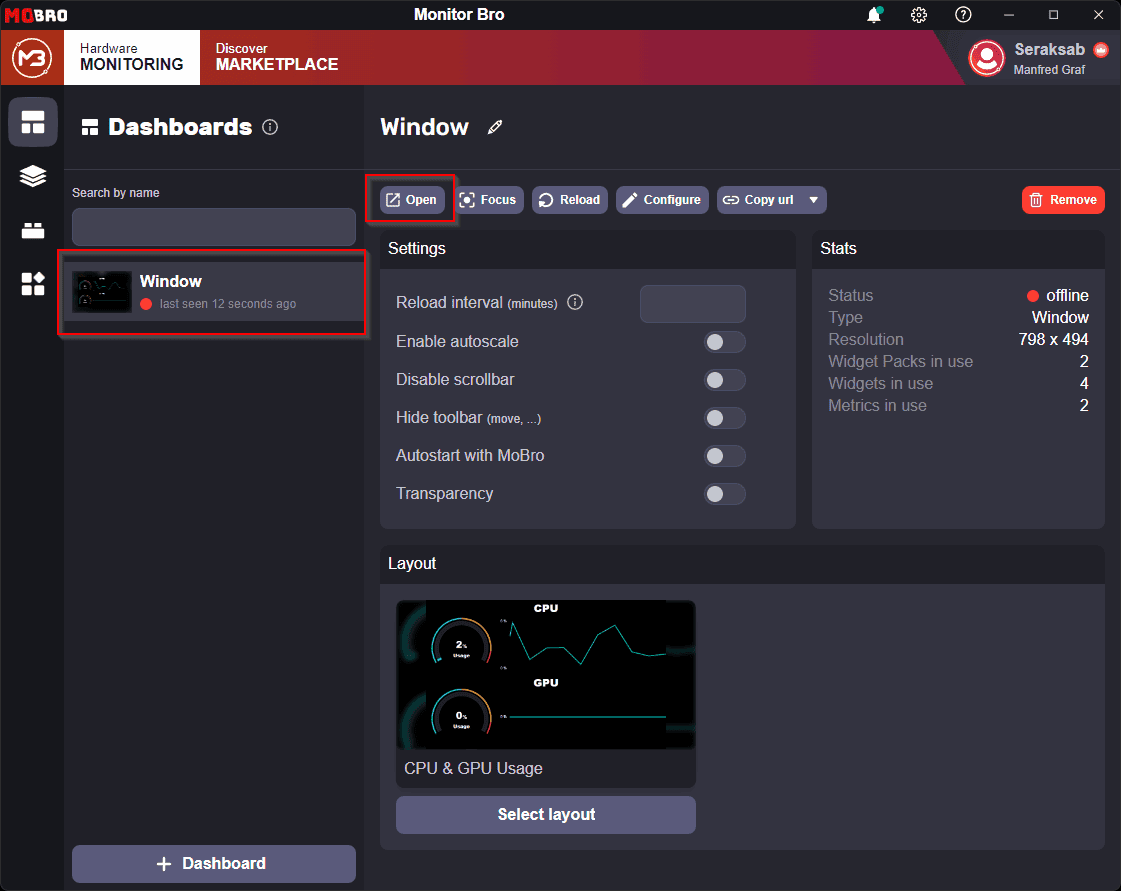Click the Seraksab user avatar
1121x891 pixels.
click(x=987, y=58)
